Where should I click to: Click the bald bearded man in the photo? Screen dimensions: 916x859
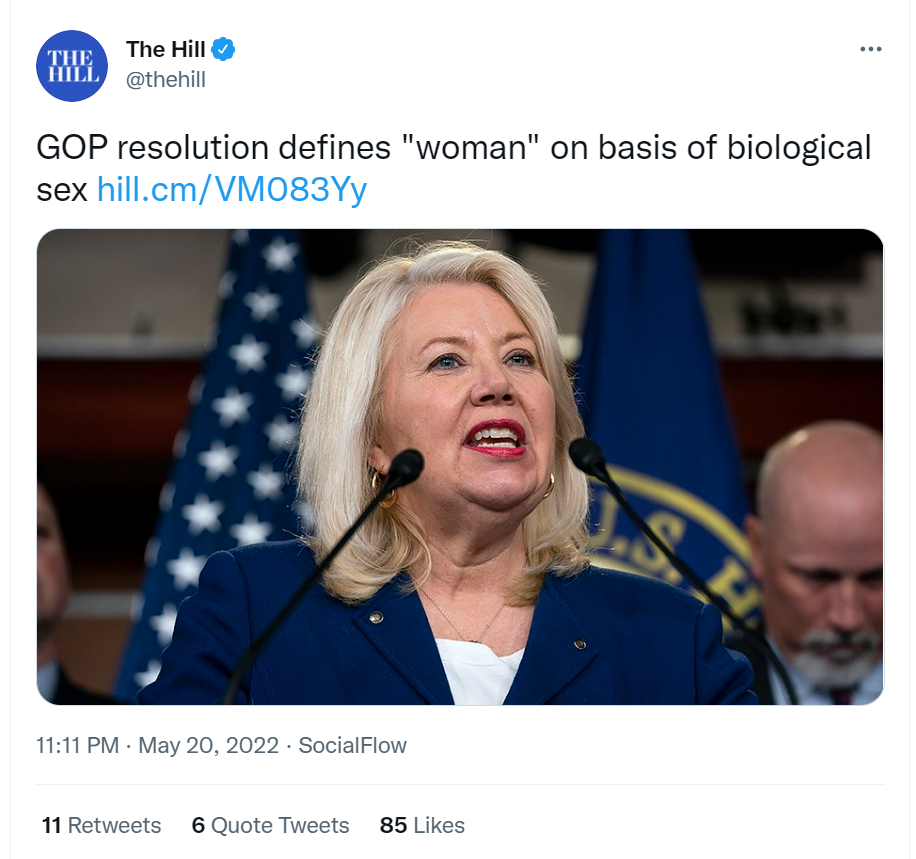tap(818, 561)
